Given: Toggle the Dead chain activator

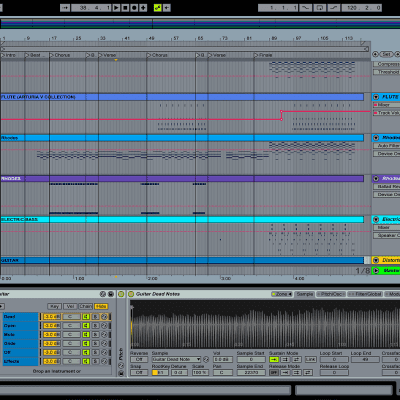Looking at the screenshot, I should (86, 316).
